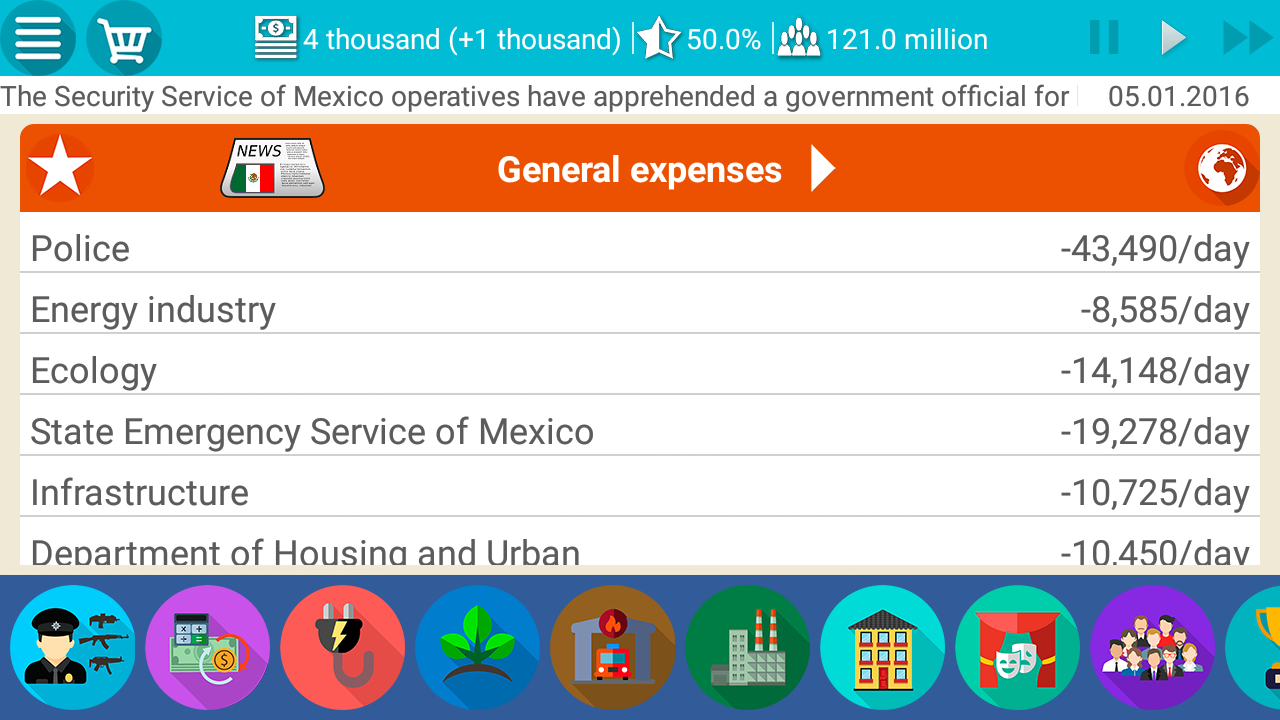Screen dimensions: 1280x720
Task: Open the white star icon on orange header
Action: 60,168
